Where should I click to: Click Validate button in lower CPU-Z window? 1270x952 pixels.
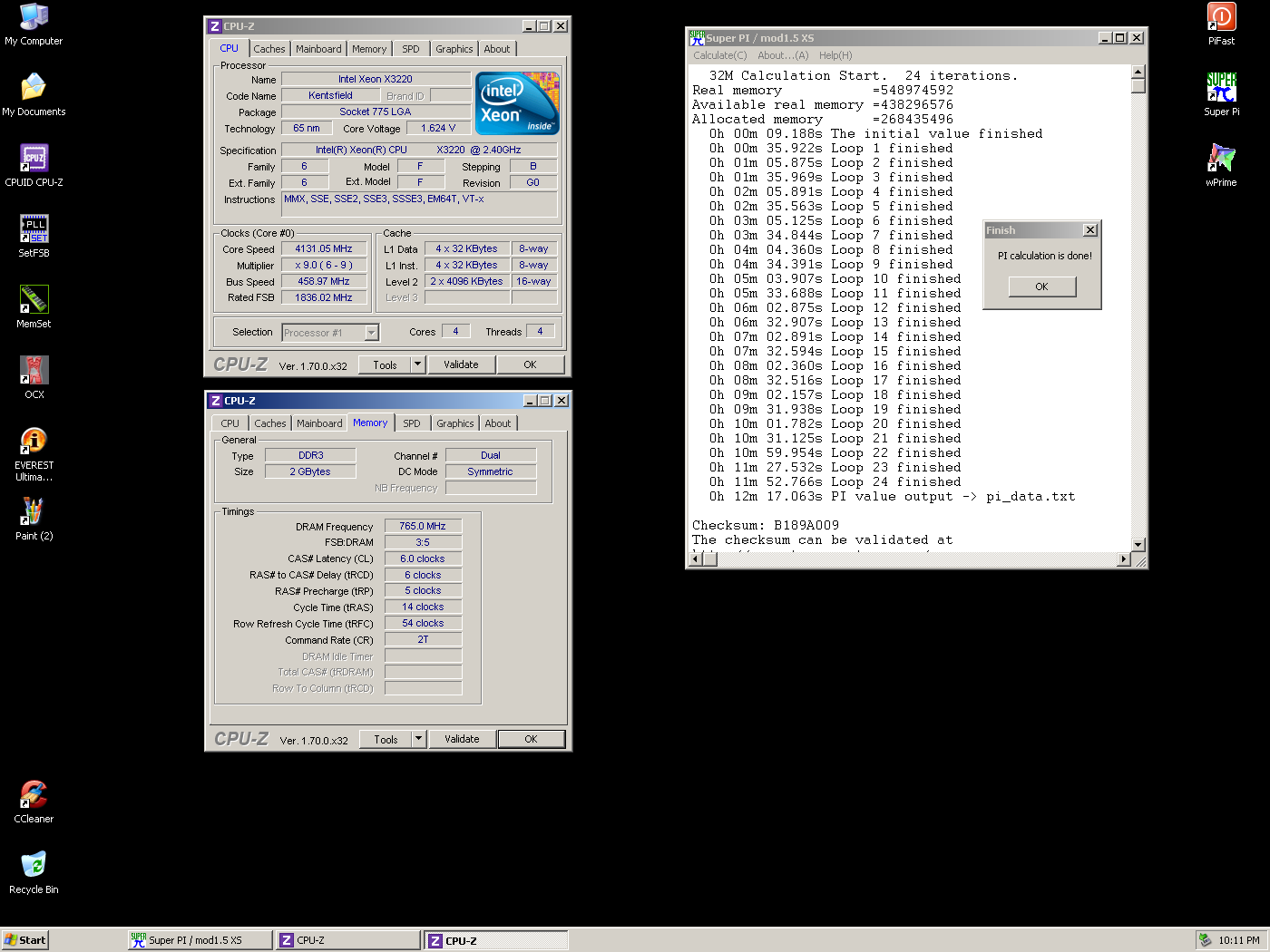[462, 739]
